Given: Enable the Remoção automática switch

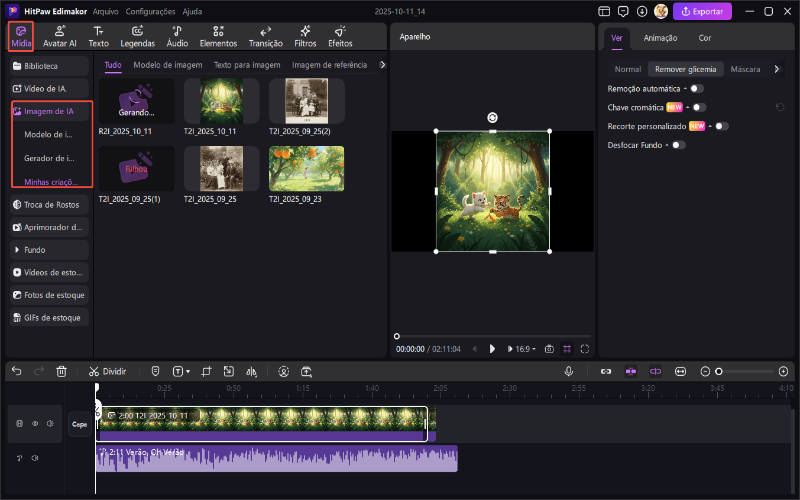Looking at the screenshot, I should point(697,89).
